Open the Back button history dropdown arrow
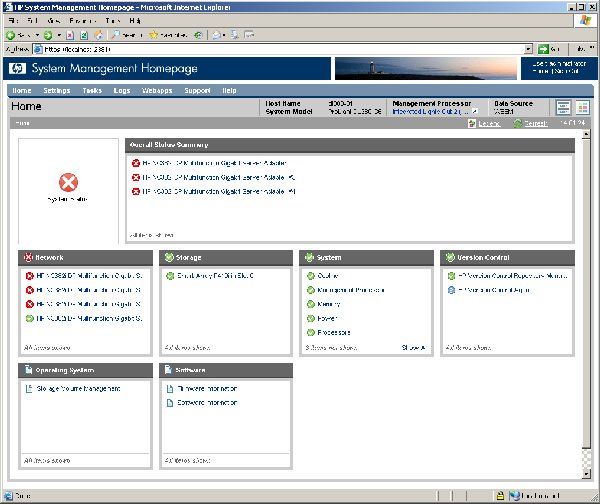Image resolution: width=600 pixels, height=504 pixels. click(x=38, y=35)
